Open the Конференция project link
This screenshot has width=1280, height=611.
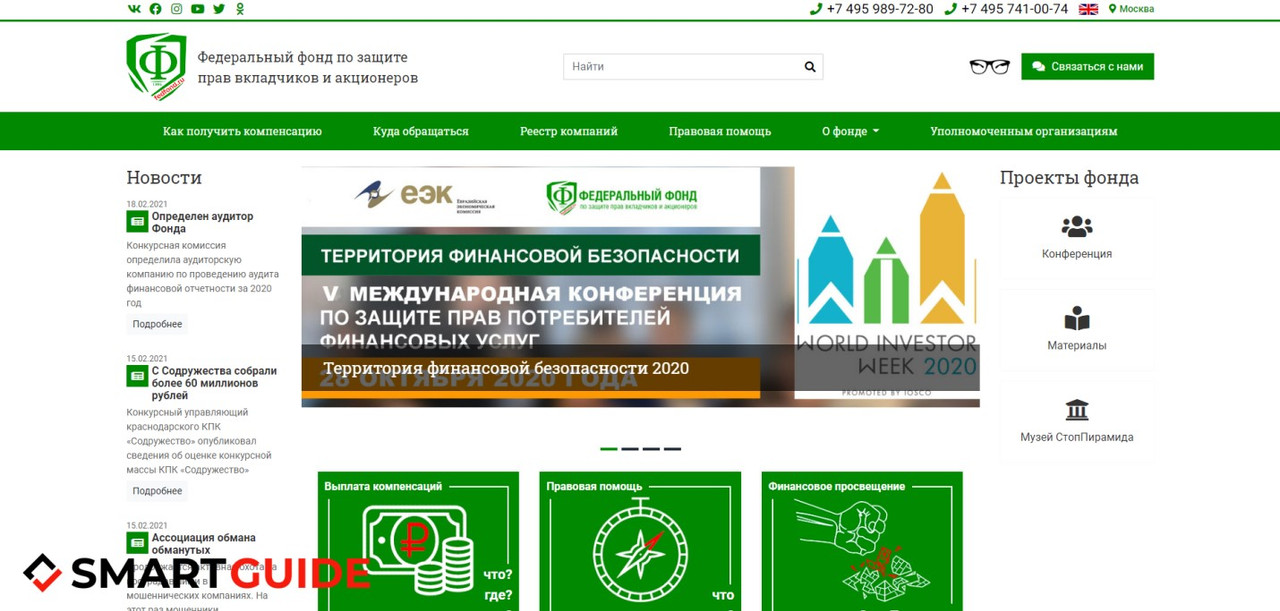coord(1077,254)
